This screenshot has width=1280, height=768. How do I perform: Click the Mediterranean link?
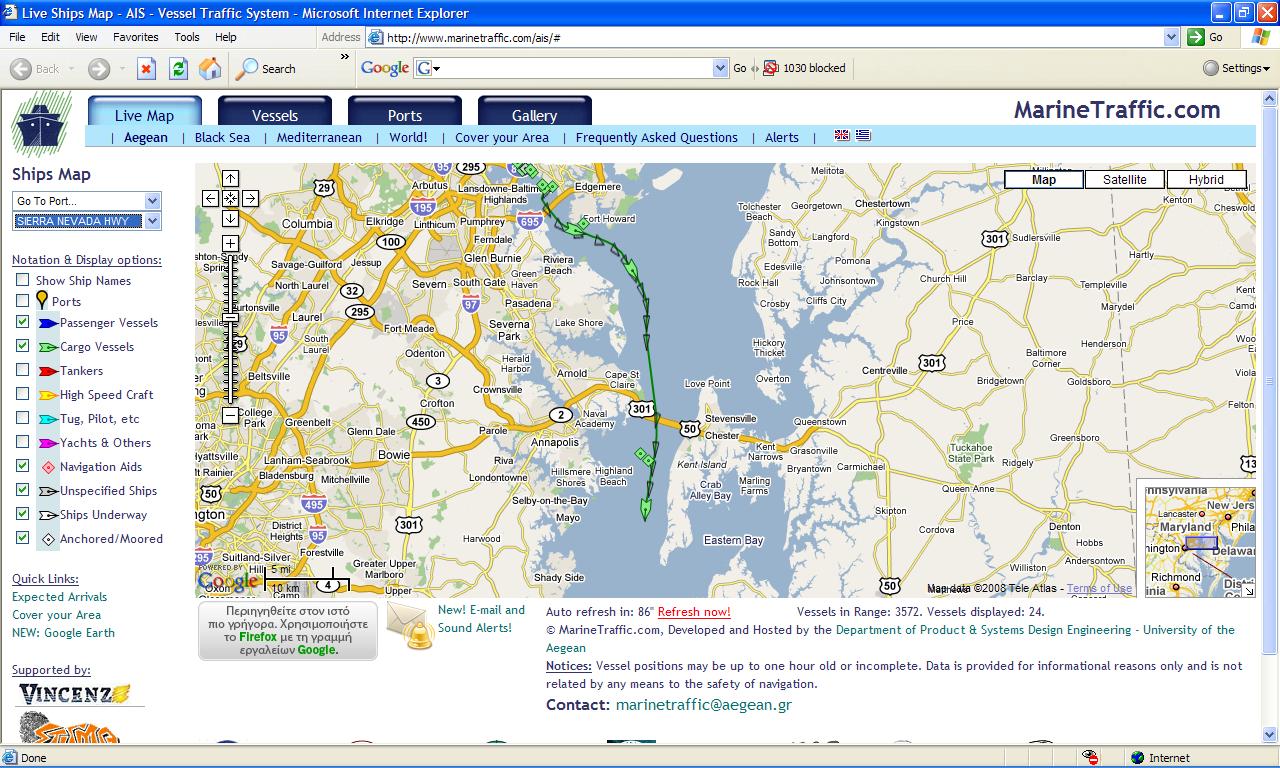319,137
